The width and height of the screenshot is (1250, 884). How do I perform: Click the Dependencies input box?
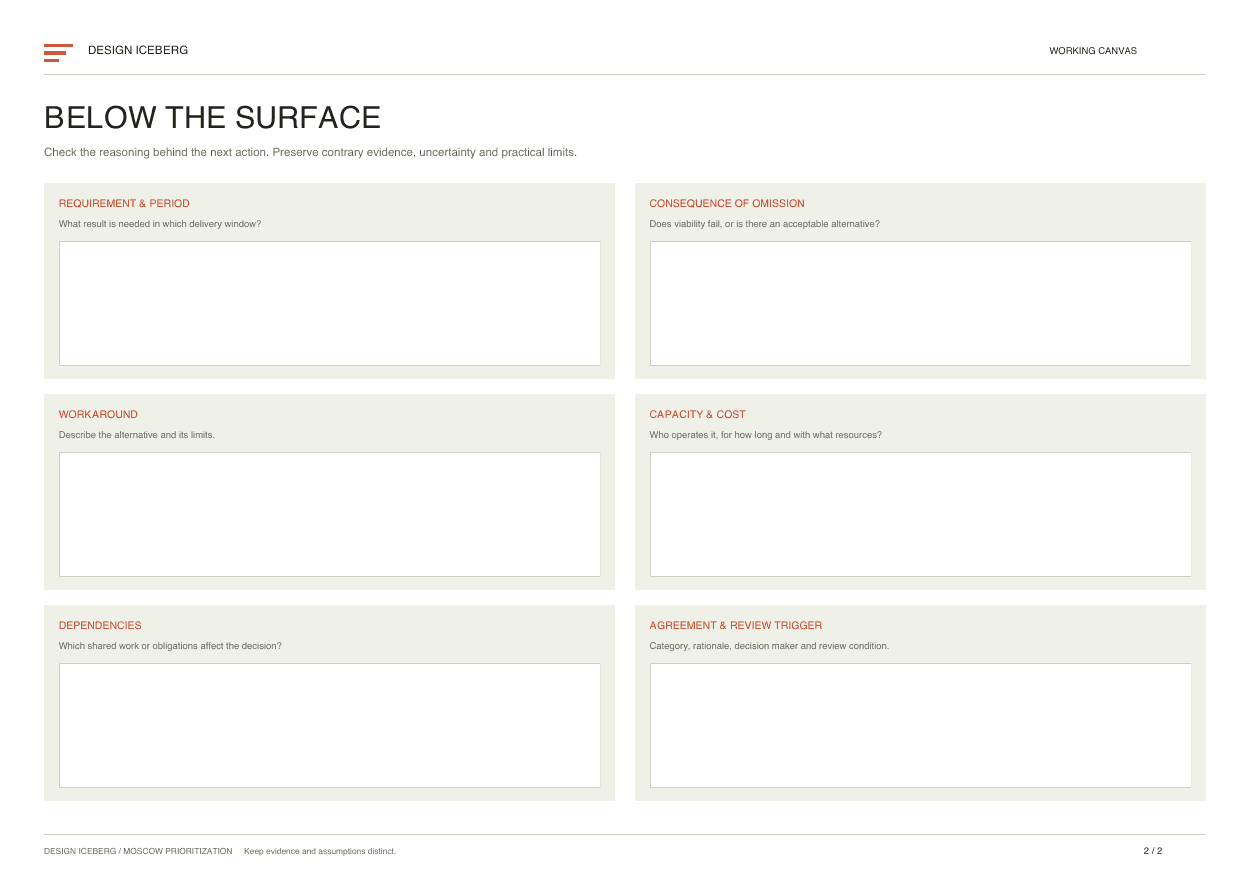[330, 725]
